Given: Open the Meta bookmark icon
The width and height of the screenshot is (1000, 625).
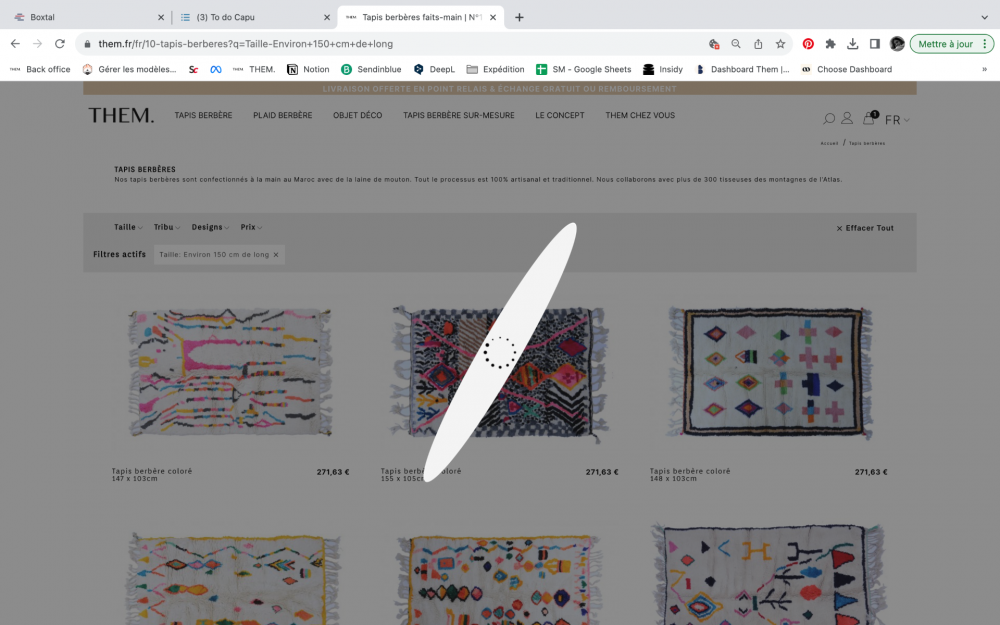Looking at the screenshot, I should [216, 69].
